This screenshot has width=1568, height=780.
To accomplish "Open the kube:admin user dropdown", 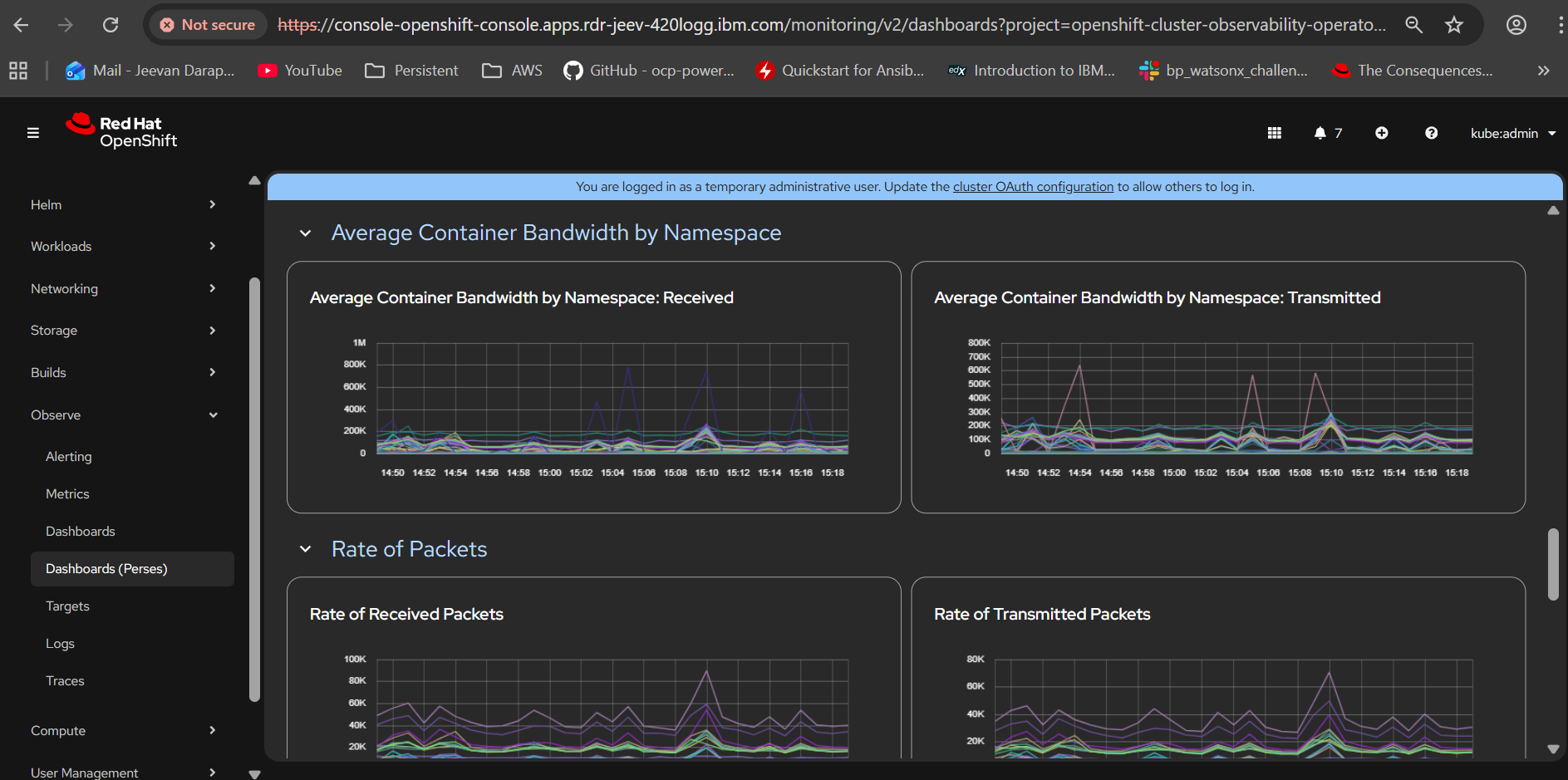I will pyautogui.click(x=1512, y=133).
